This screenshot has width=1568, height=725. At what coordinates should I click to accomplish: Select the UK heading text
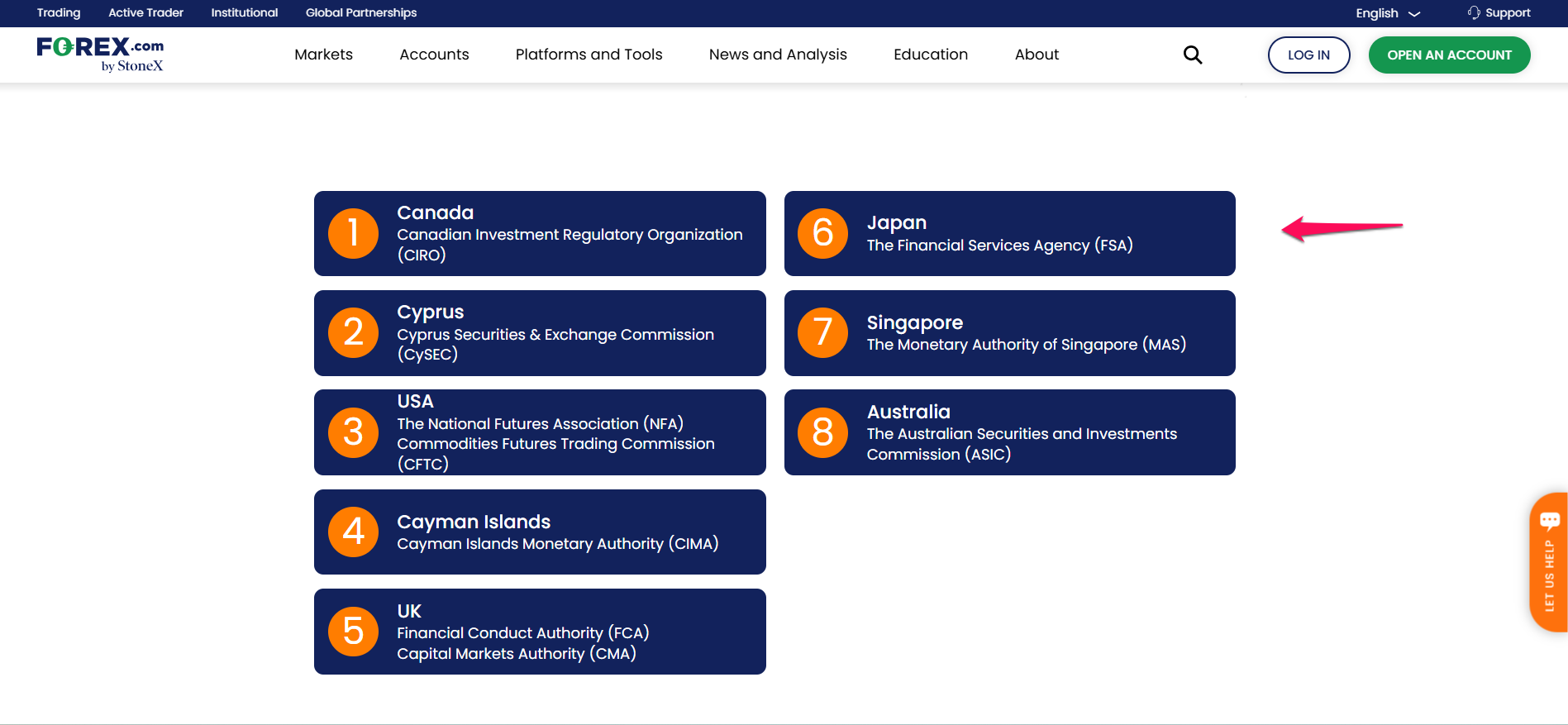pos(409,611)
